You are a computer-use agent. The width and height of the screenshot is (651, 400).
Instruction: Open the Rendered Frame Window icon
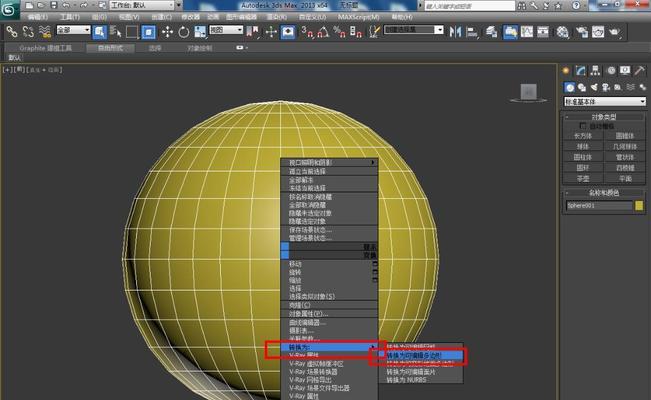[598, 32]
